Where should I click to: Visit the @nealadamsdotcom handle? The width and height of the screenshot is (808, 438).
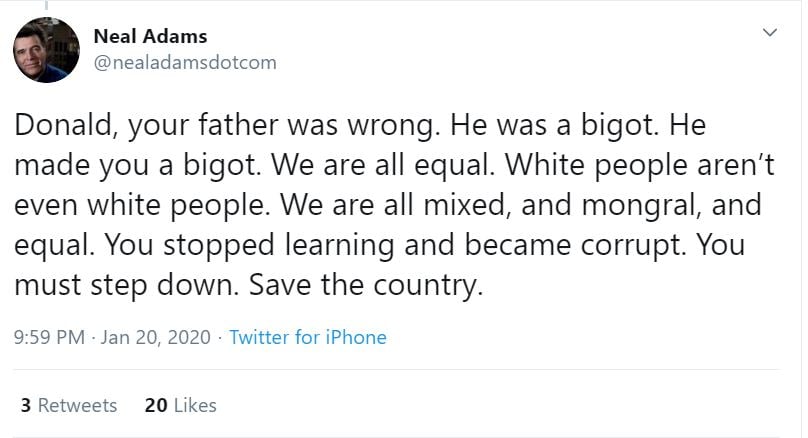point(184,63)
